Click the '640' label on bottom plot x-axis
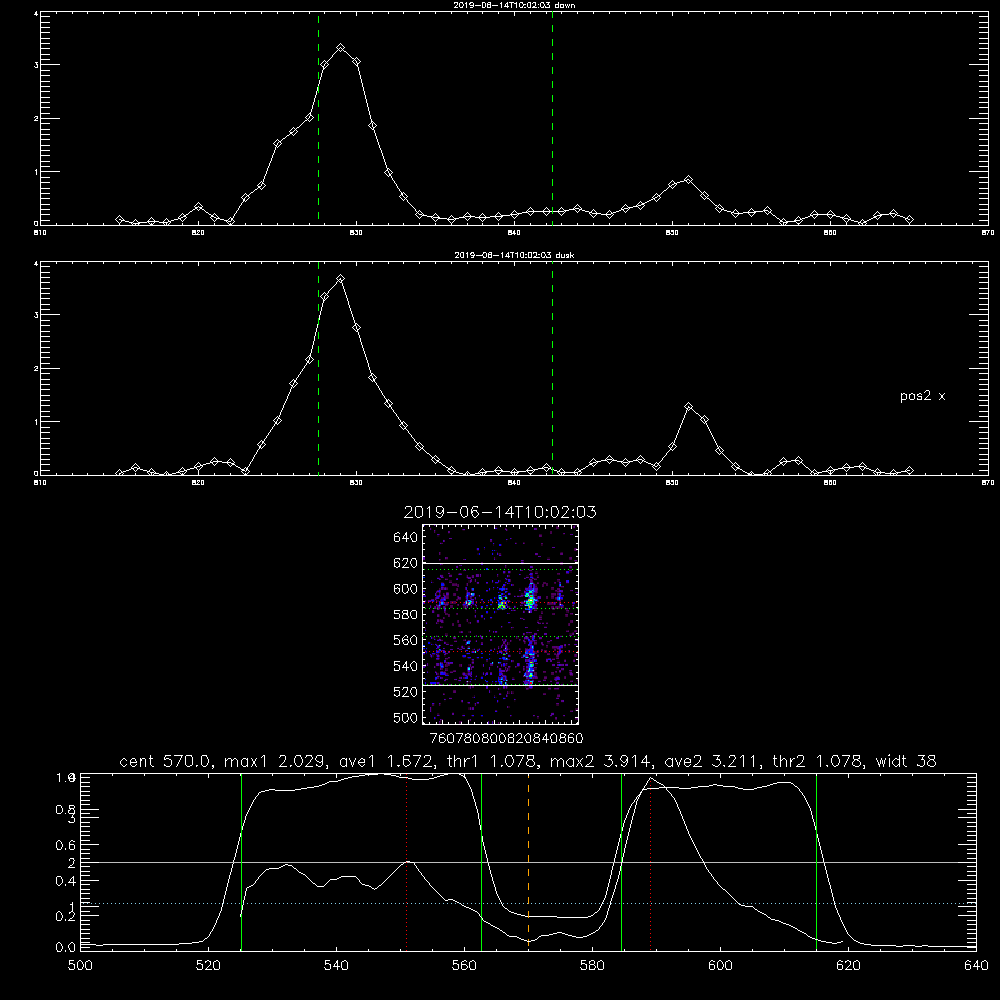Screen dimensions: 1000x1000 pos(976,966)
